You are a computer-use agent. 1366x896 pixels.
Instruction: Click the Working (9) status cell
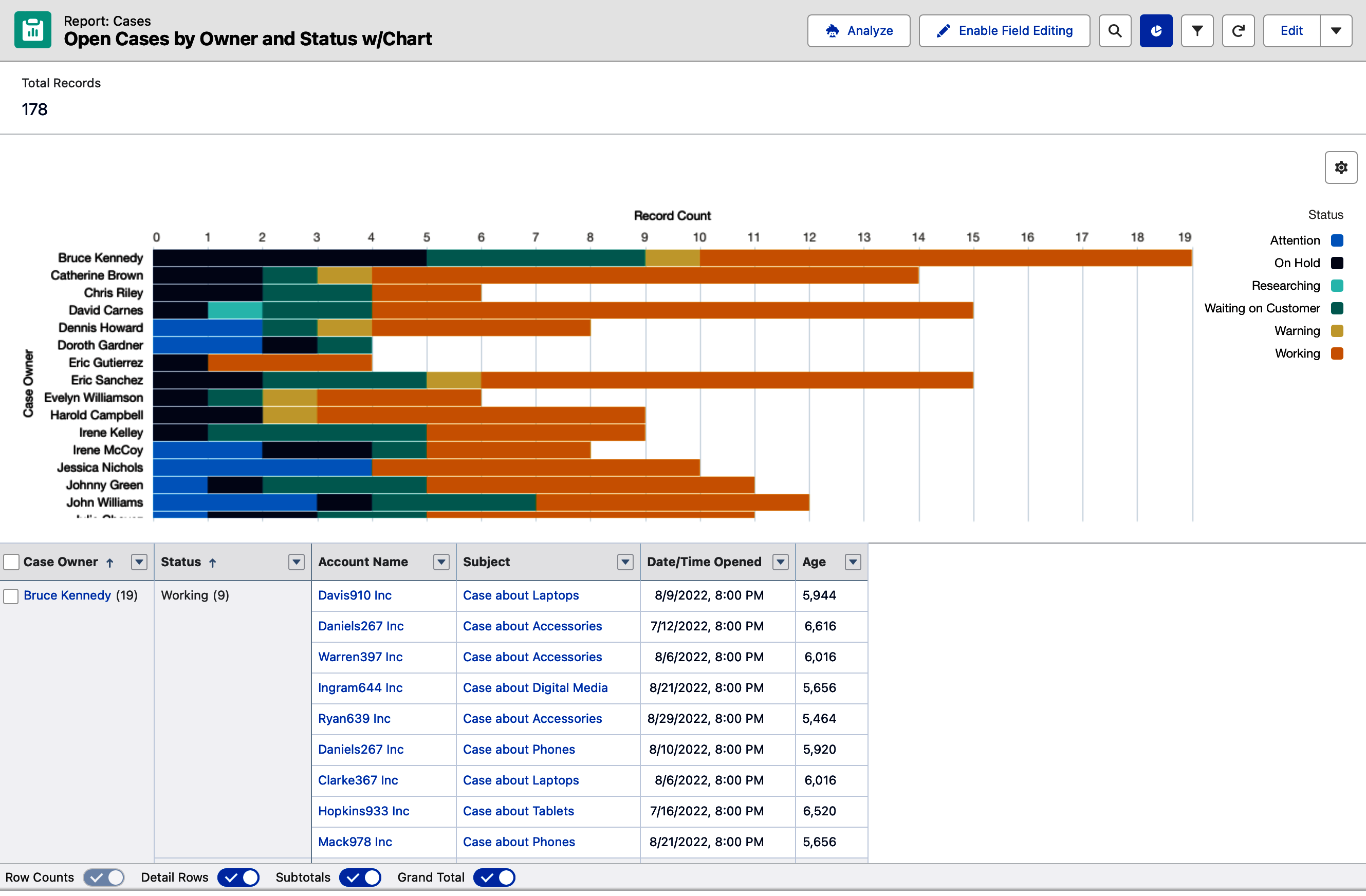click(195, 596)
